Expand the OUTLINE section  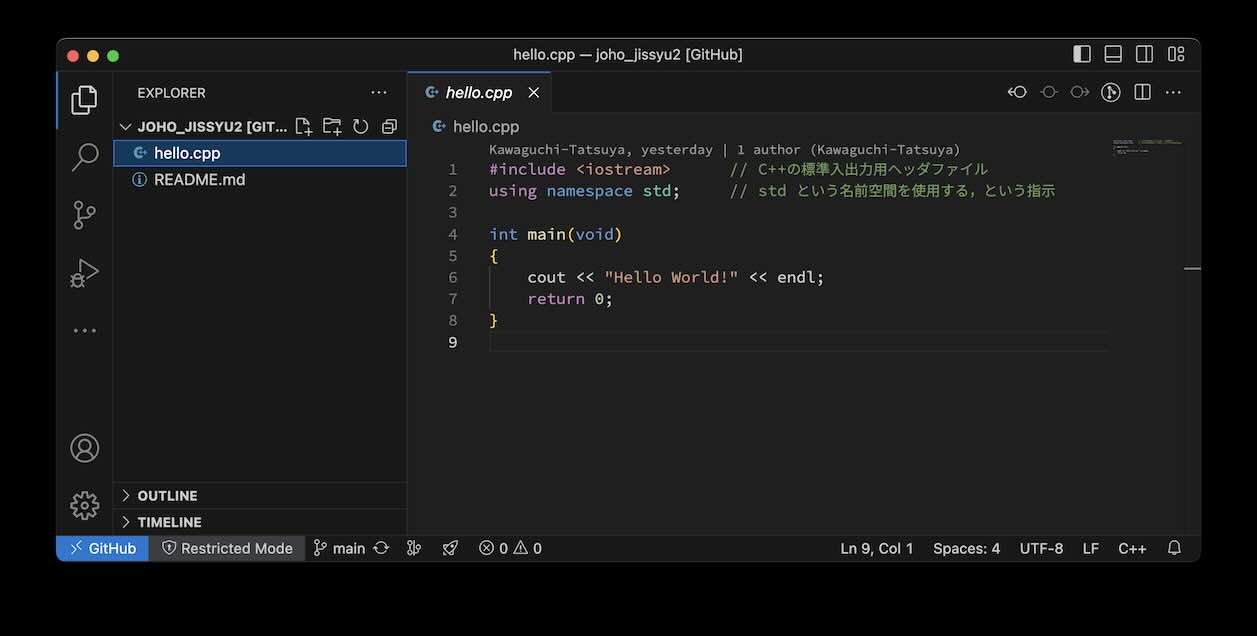[x=167, y=496]
